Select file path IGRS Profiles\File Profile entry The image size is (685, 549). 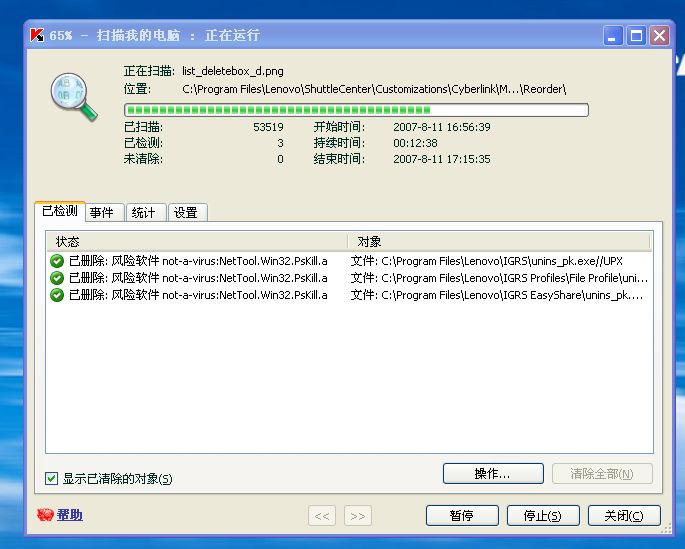[499, 278]
